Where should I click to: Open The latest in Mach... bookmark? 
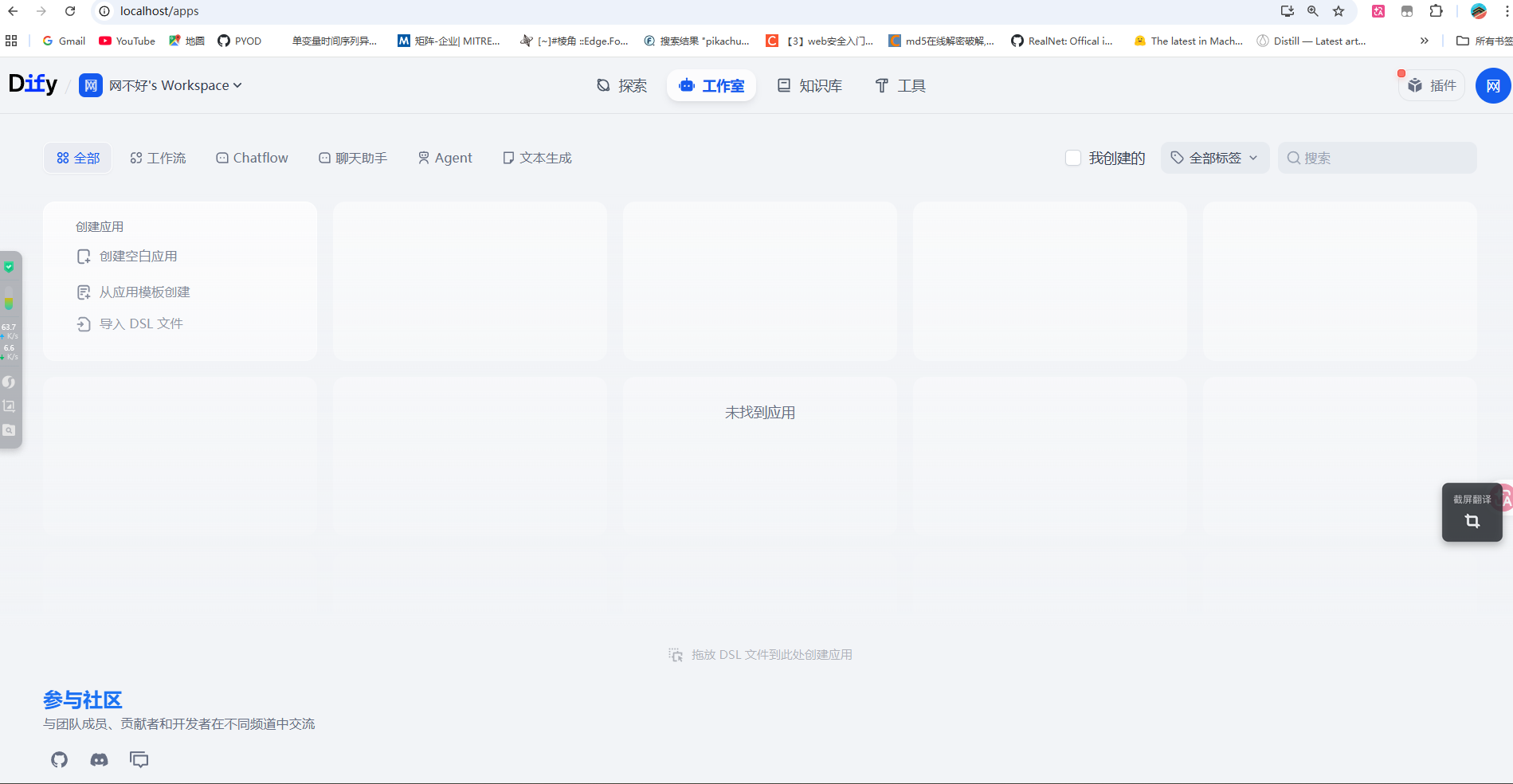pyautogui.click(x=1189, y=41)
